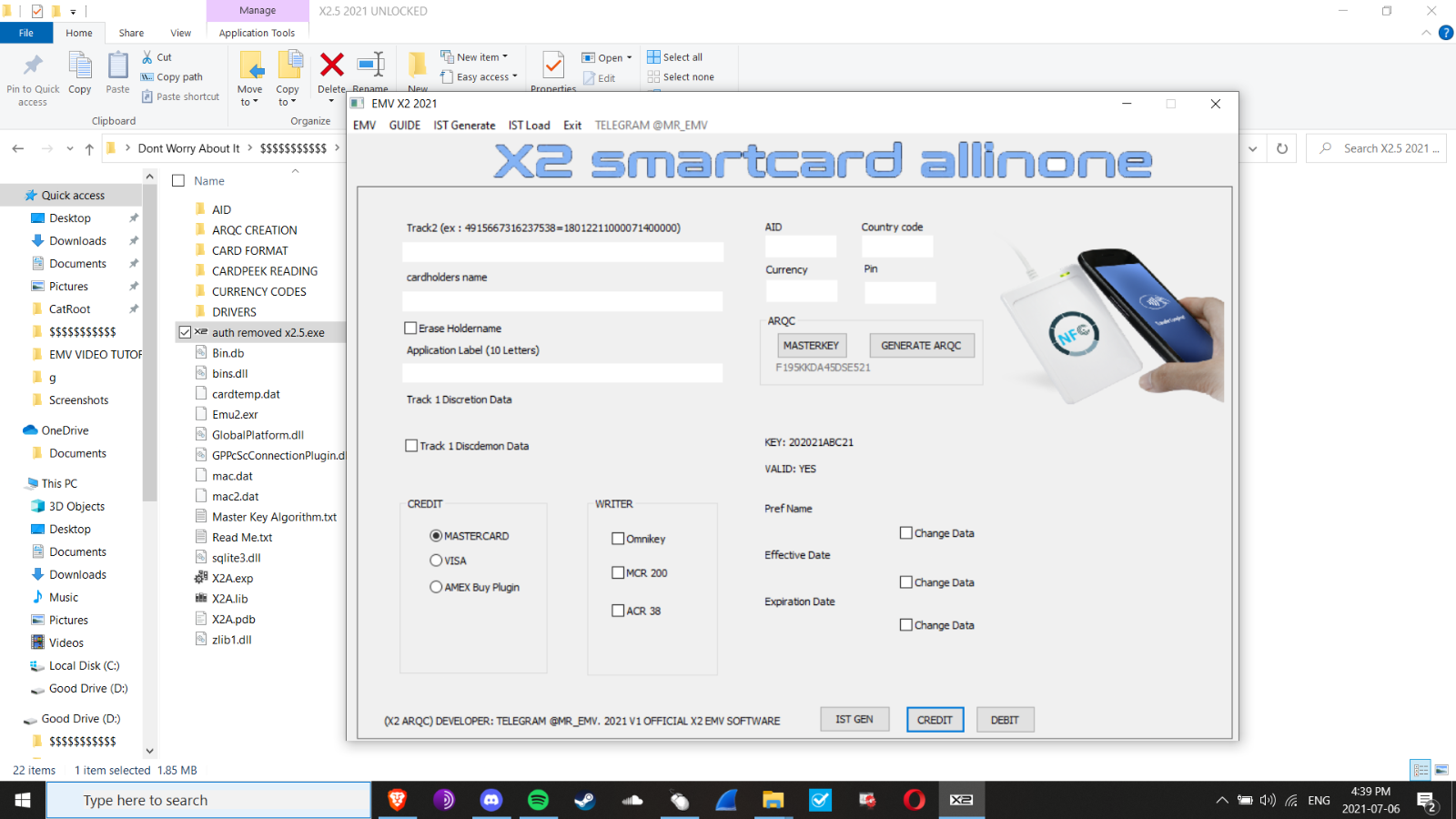1456x819 pixels.
Task: Check the MCR 200 writer checkbox
Action: pyautogui.click(x=618, y=572)
